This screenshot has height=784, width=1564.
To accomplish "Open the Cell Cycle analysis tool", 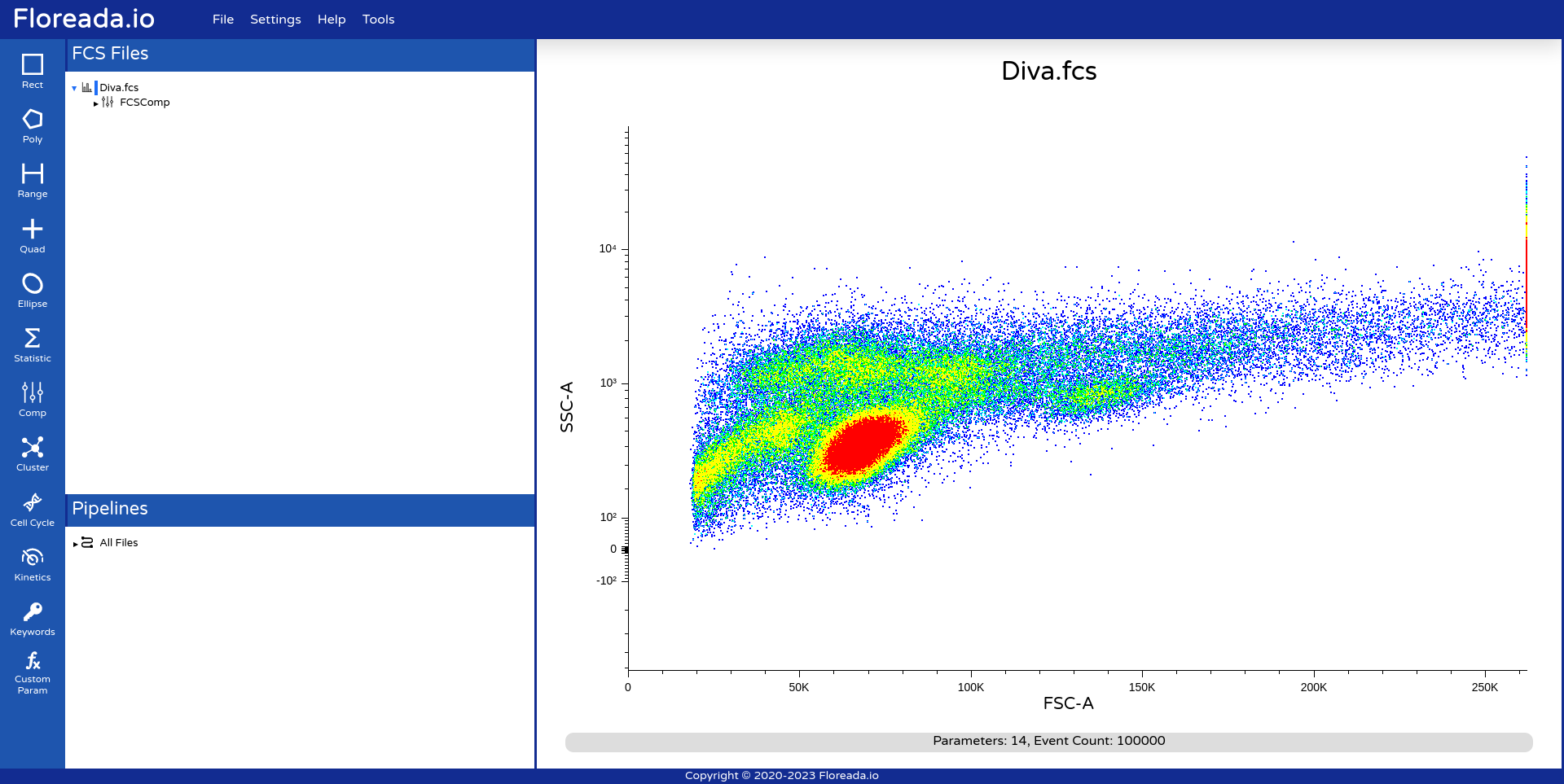I will point(32,508).
